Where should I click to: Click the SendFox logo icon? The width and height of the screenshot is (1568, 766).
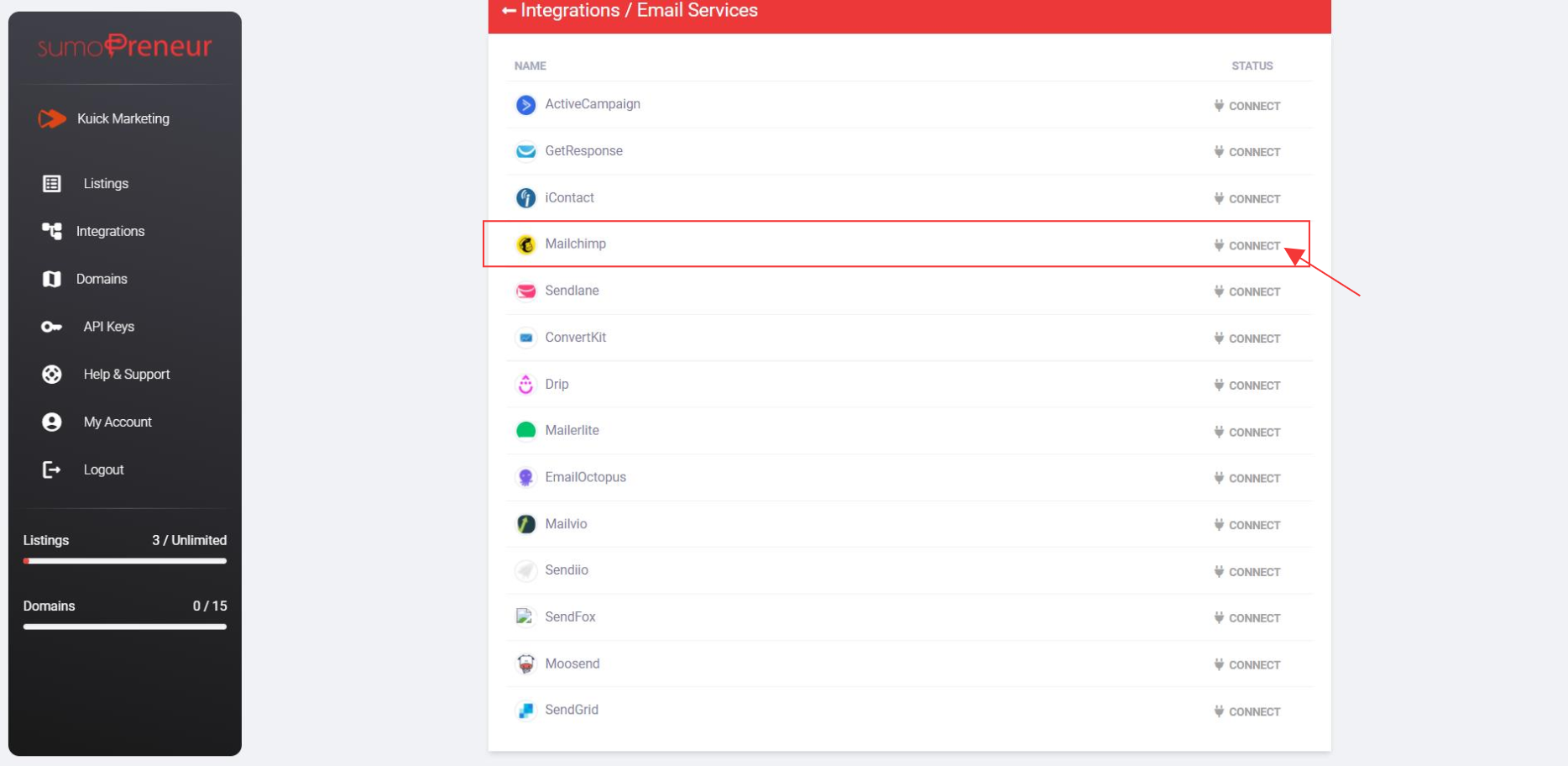click(x=525, y=616)
